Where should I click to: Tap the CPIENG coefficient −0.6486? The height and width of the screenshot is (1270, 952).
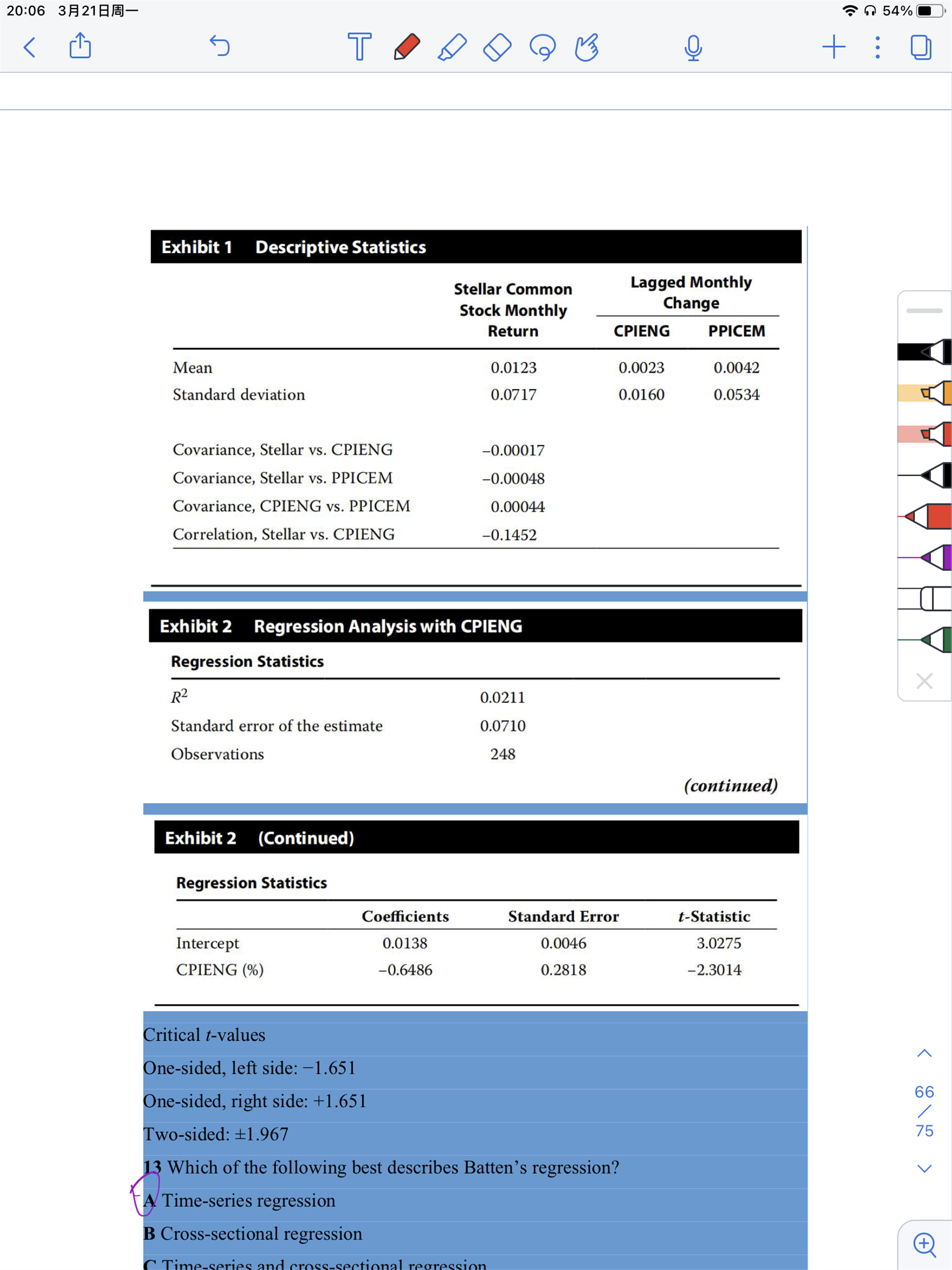[405, 970]
